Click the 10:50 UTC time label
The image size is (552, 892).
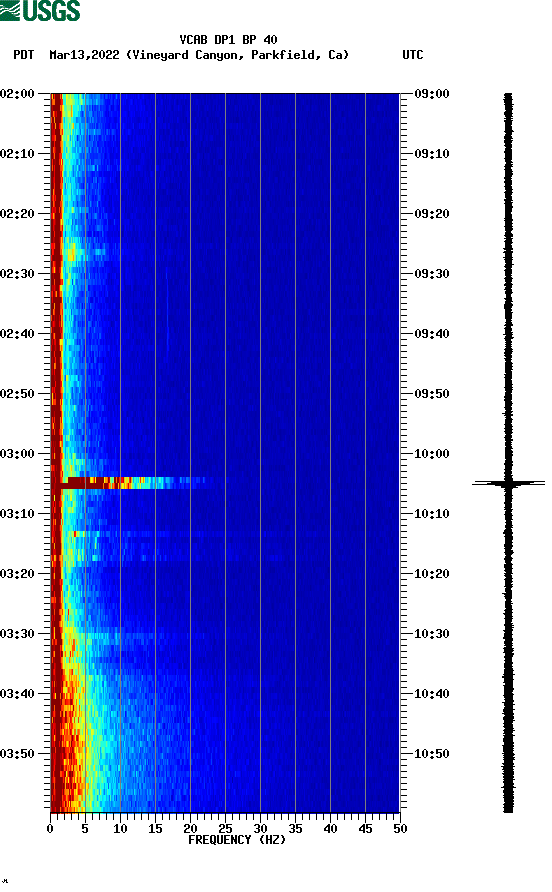click(x=432, y=754)
